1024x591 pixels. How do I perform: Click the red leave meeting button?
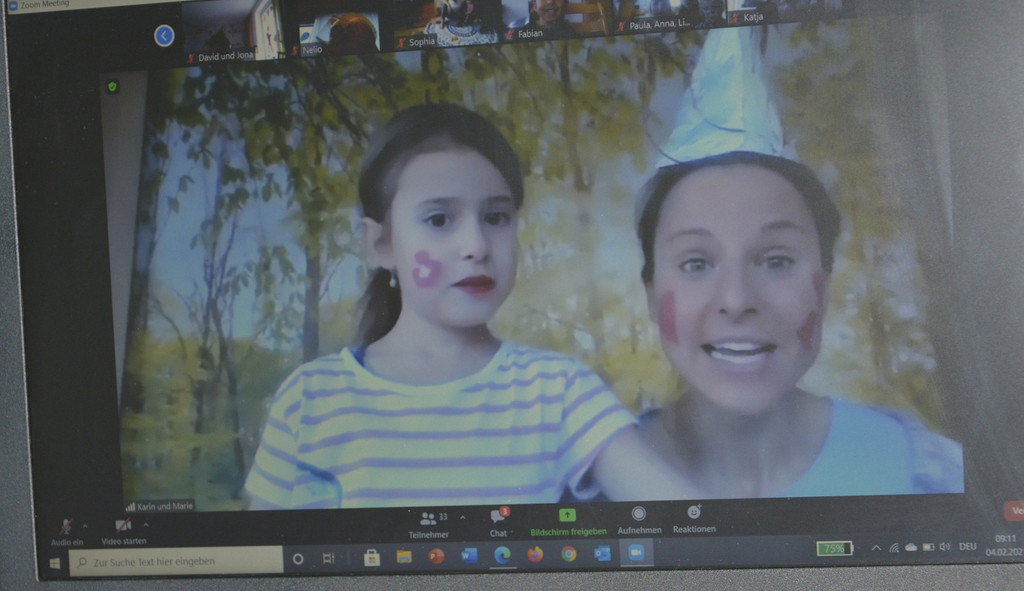click(x=1014, y=510)
